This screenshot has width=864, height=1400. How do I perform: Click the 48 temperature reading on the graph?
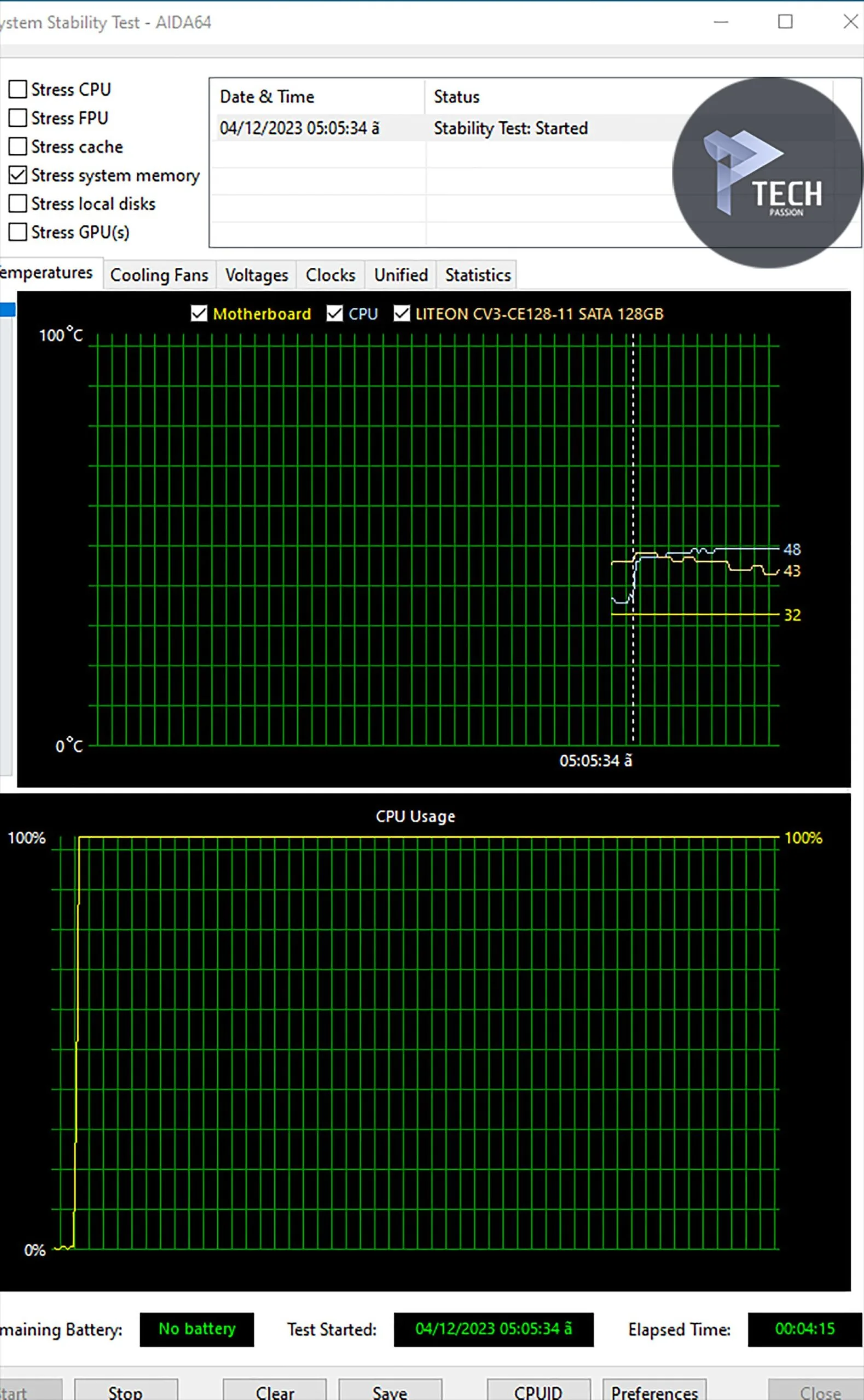pyautogui.click(x=792, y=549)
